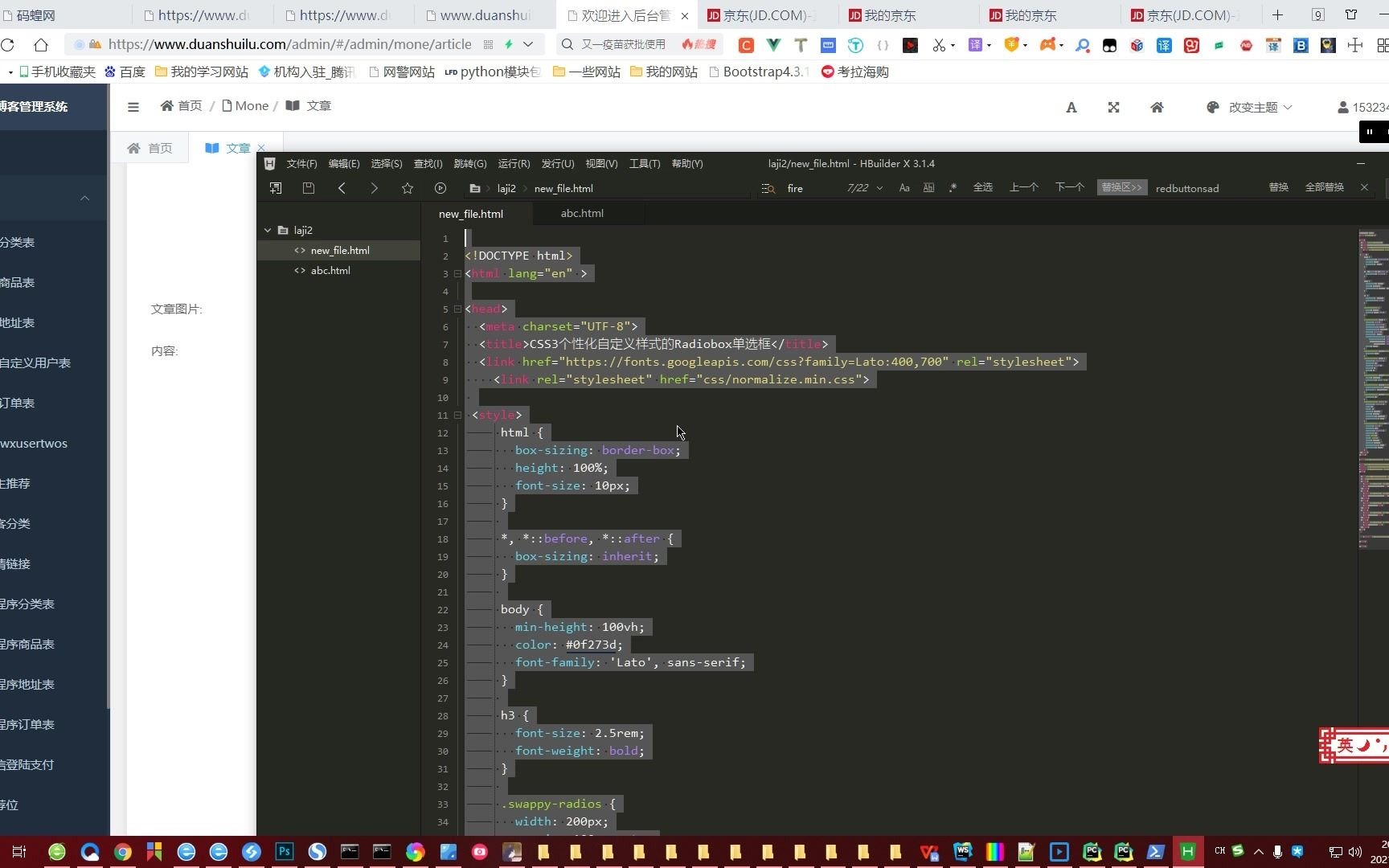The height and width of the screenshot is (868, 1389).
Task: Click the new file icon in HBuilder toolbar
Action: pyautogui.click(x=276, y=188)
